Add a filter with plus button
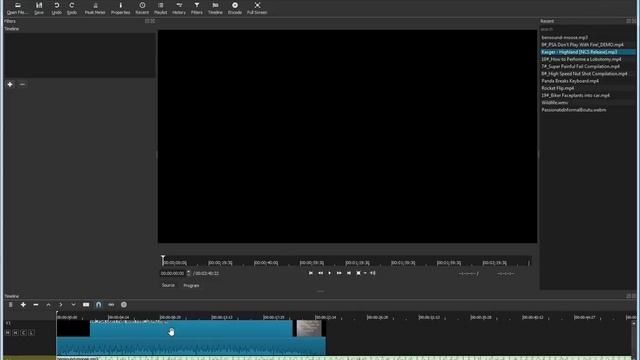Viewport: 640px width, 360px height. pos(10,84)
